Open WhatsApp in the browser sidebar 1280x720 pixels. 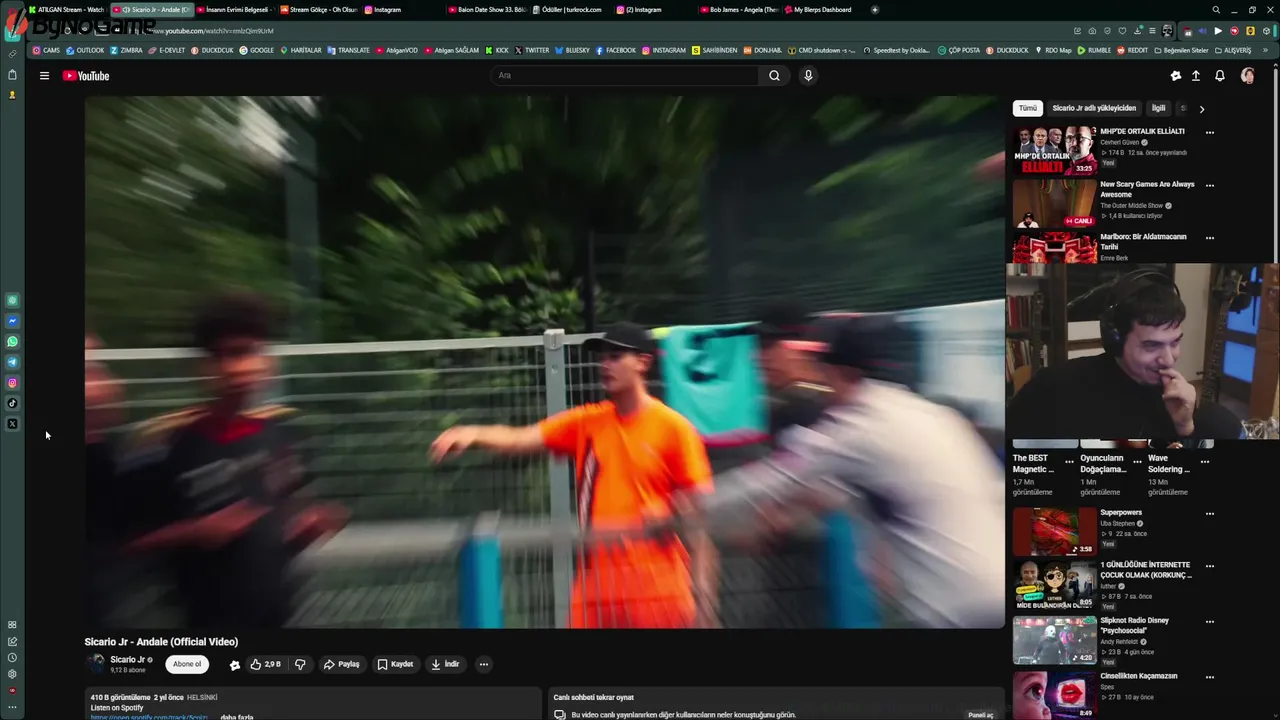[12, 342]
